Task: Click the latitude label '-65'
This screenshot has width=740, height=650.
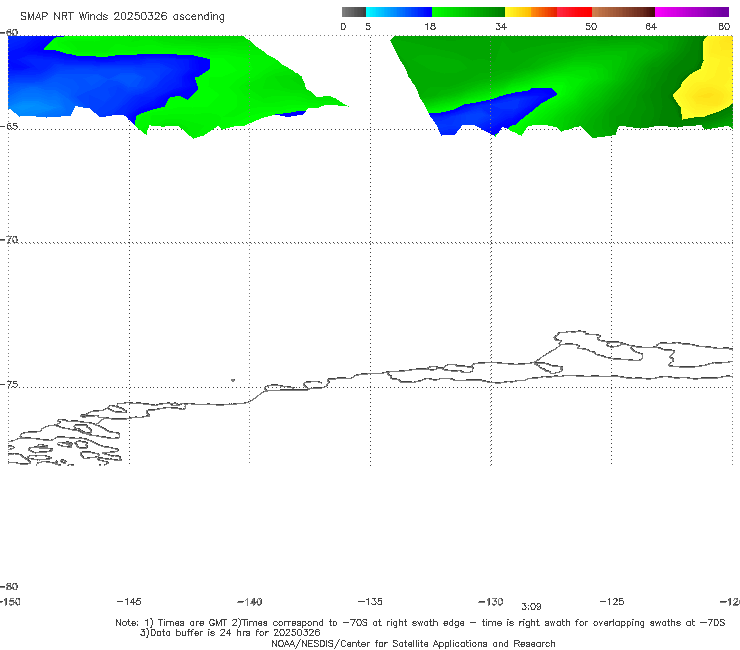Action: coord(9,126)
